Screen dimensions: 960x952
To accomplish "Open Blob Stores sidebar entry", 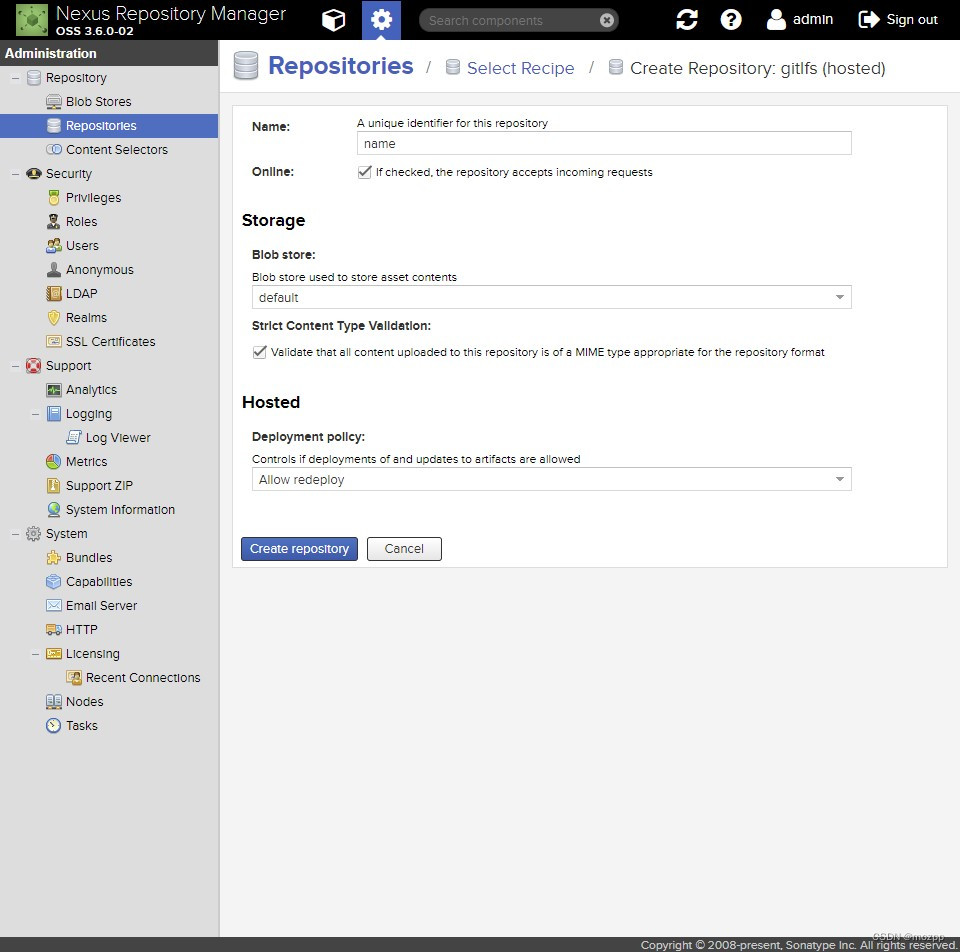I will pos(109,102).
